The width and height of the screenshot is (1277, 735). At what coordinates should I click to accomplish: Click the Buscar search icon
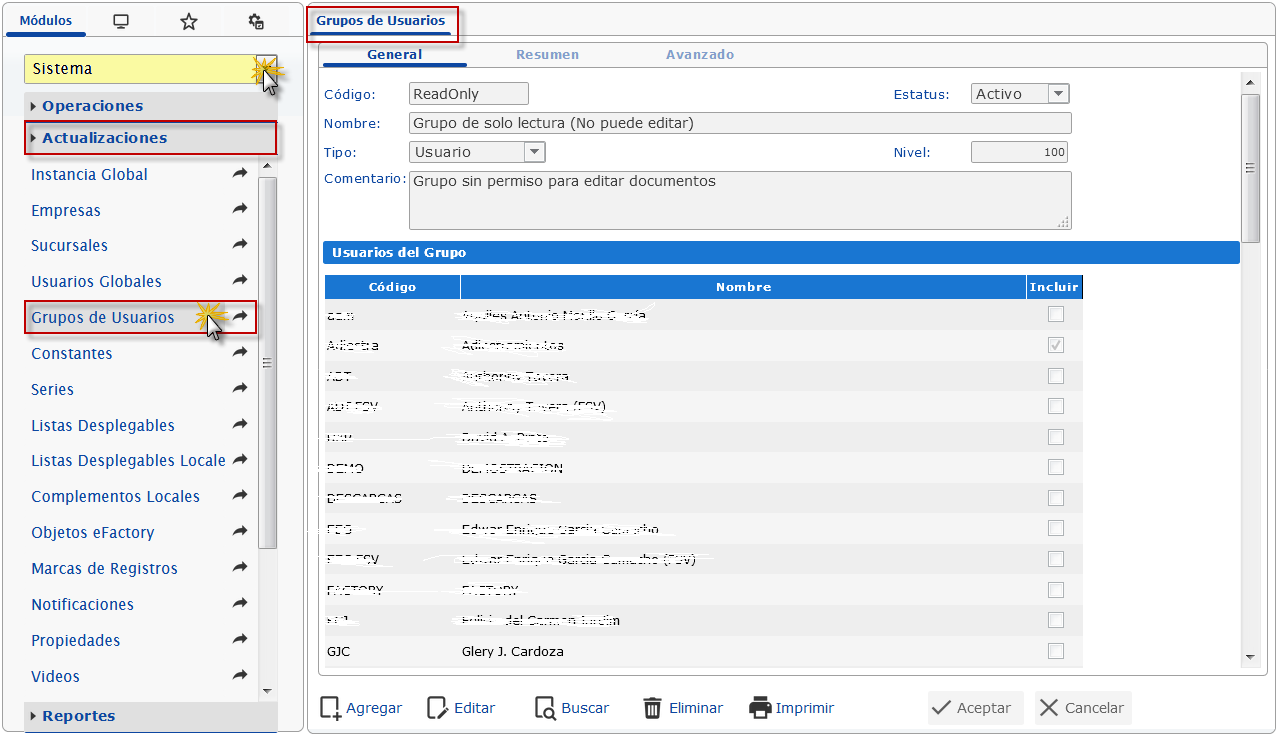pyautogui.click(x=545, y=708)
